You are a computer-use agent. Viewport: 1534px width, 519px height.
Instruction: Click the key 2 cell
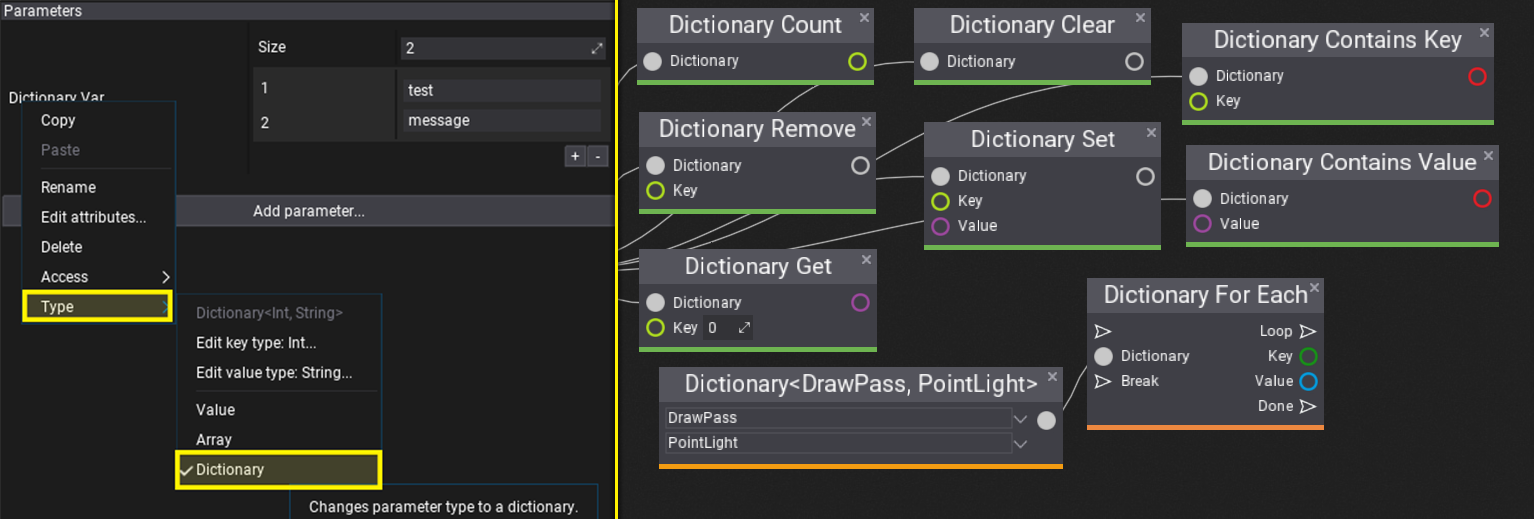pyautogui.click(x=325, y=122)
